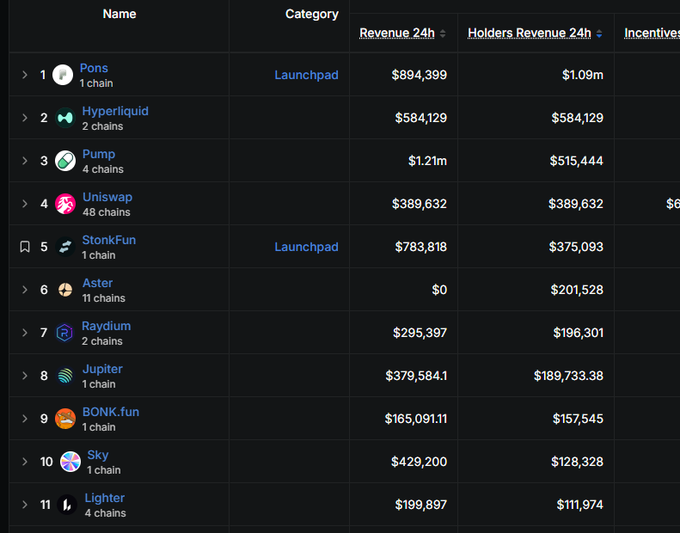
Task: Click the Category column header
Action: [312, 14]
